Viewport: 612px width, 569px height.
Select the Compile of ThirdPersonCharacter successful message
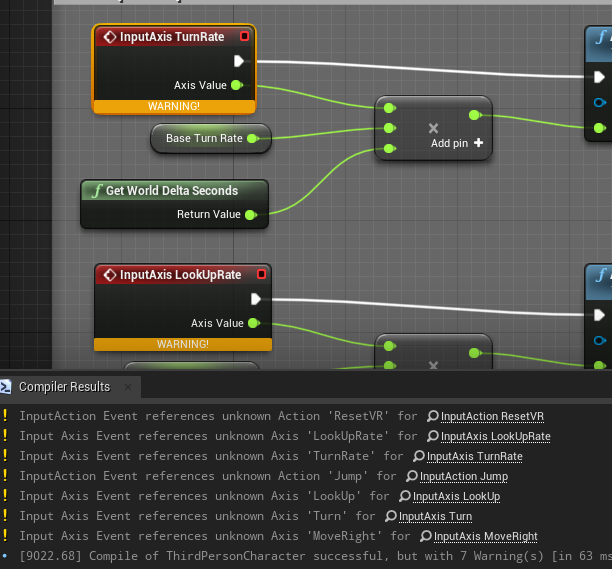click(315, 556)
